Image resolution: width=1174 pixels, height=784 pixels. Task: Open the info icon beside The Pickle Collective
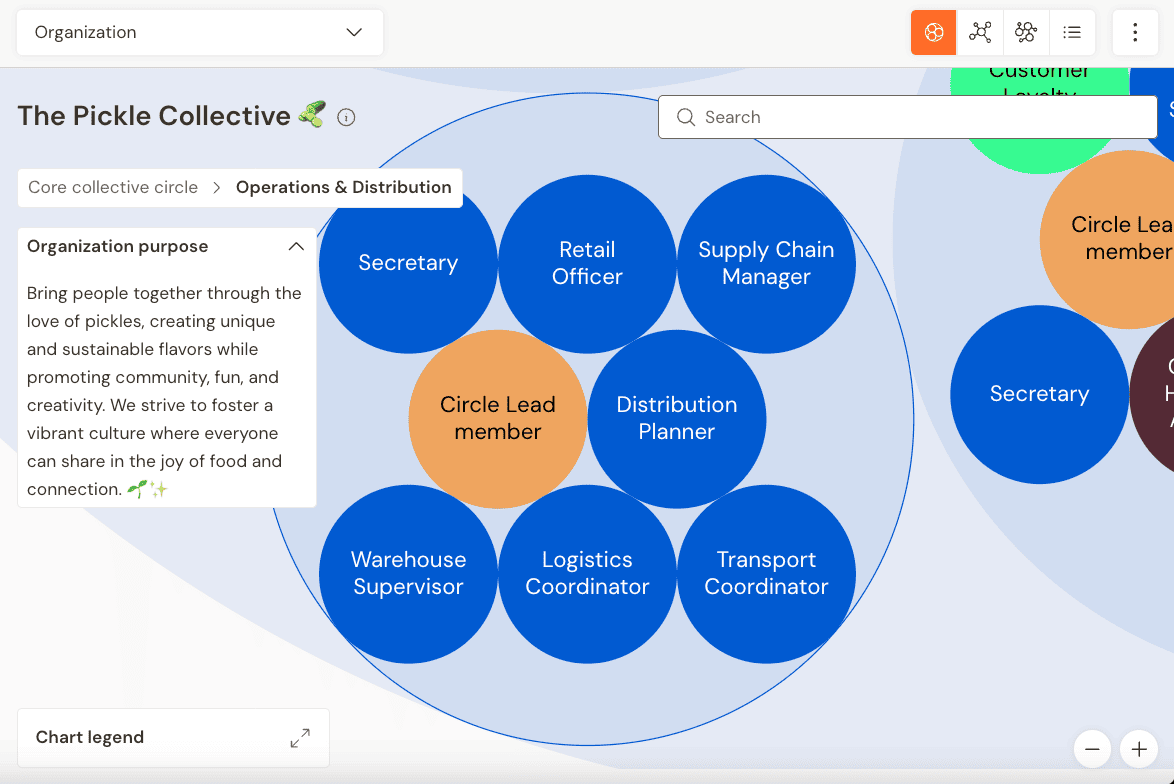tap(346, 118)
